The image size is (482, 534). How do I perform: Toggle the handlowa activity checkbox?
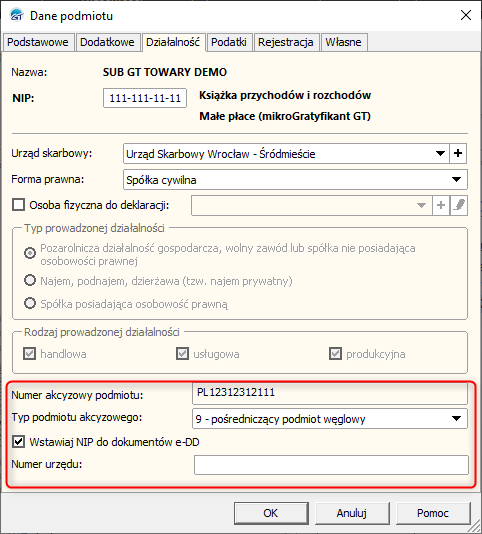(x=29, y=354)
